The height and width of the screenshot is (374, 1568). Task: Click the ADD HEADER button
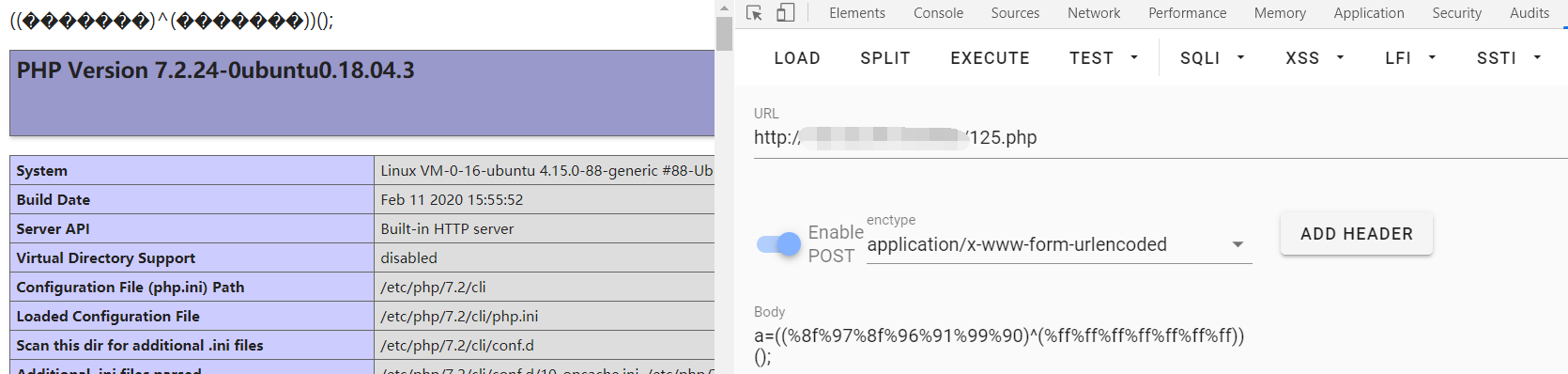1357,234
